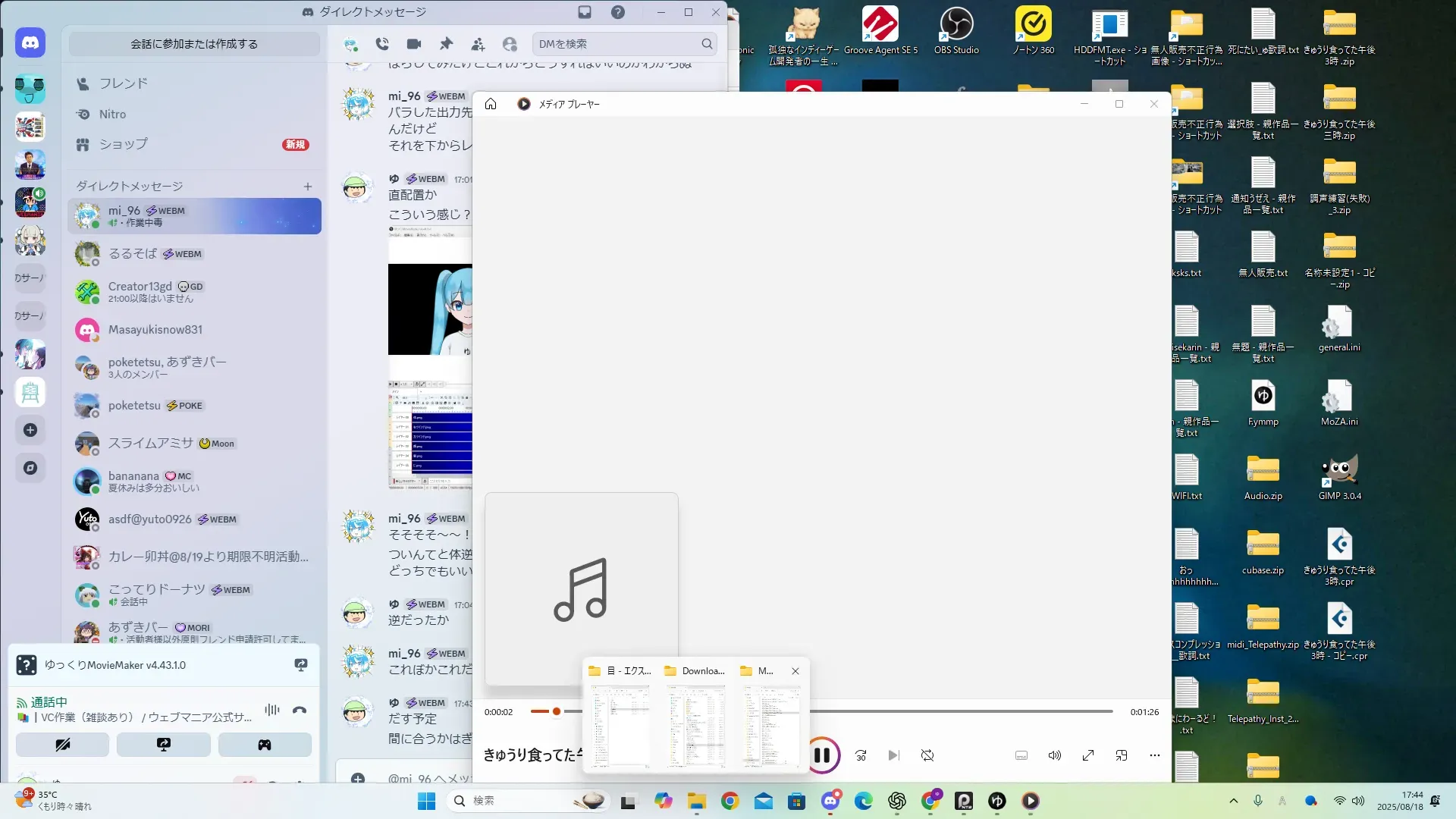Open Media Player more options menu

coord(1154,755)
